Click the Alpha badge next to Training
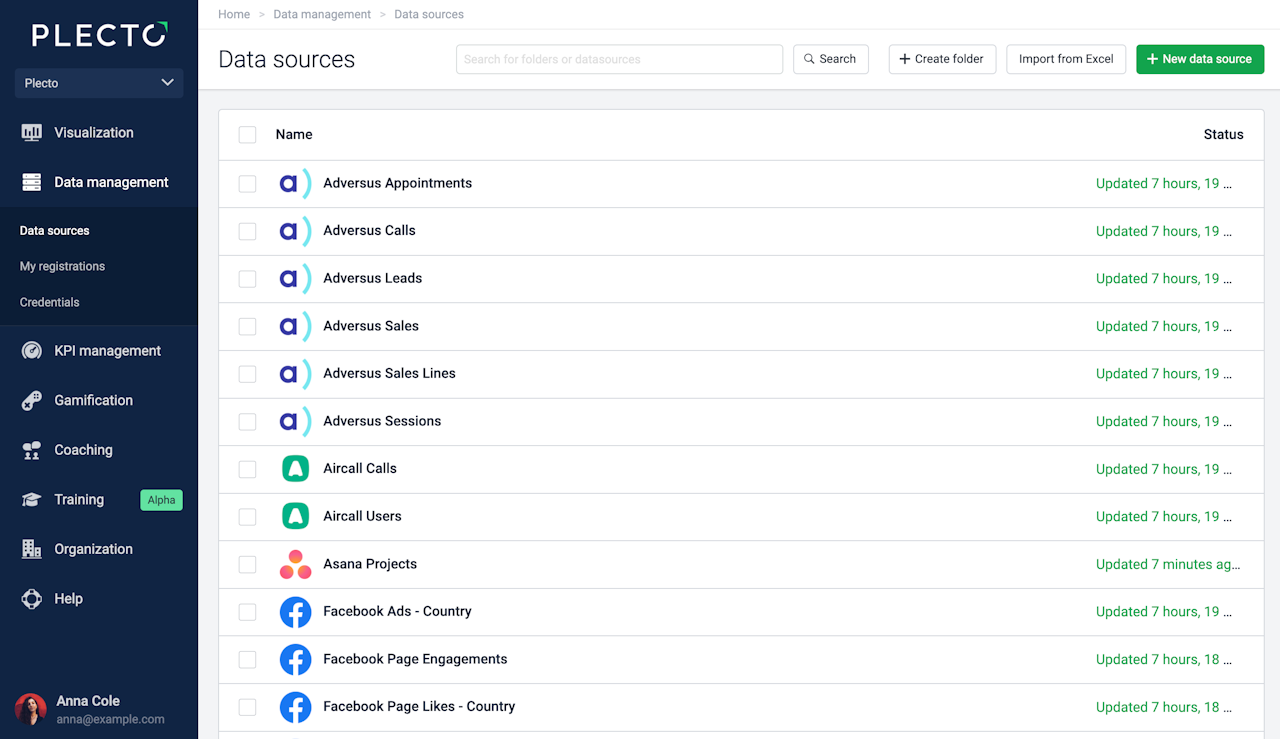The width and height of the screenshot is (1280, 739). pos(161,500)
